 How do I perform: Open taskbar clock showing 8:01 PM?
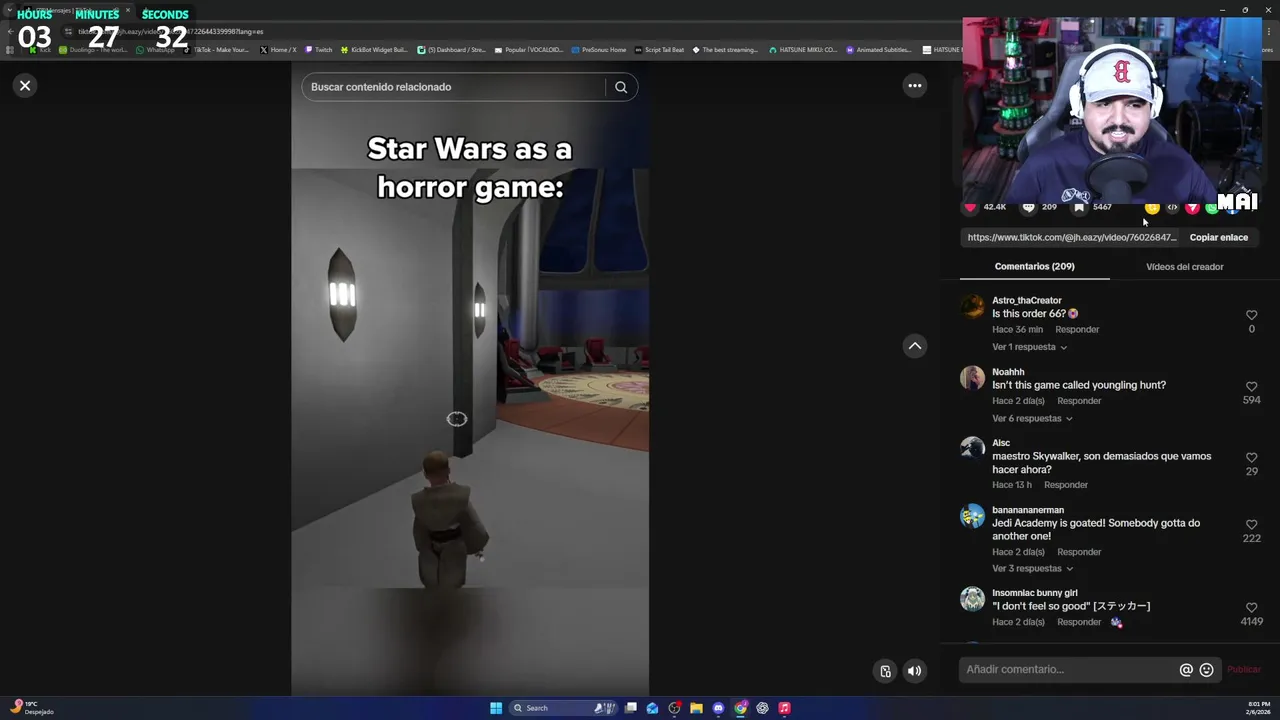1259,708
